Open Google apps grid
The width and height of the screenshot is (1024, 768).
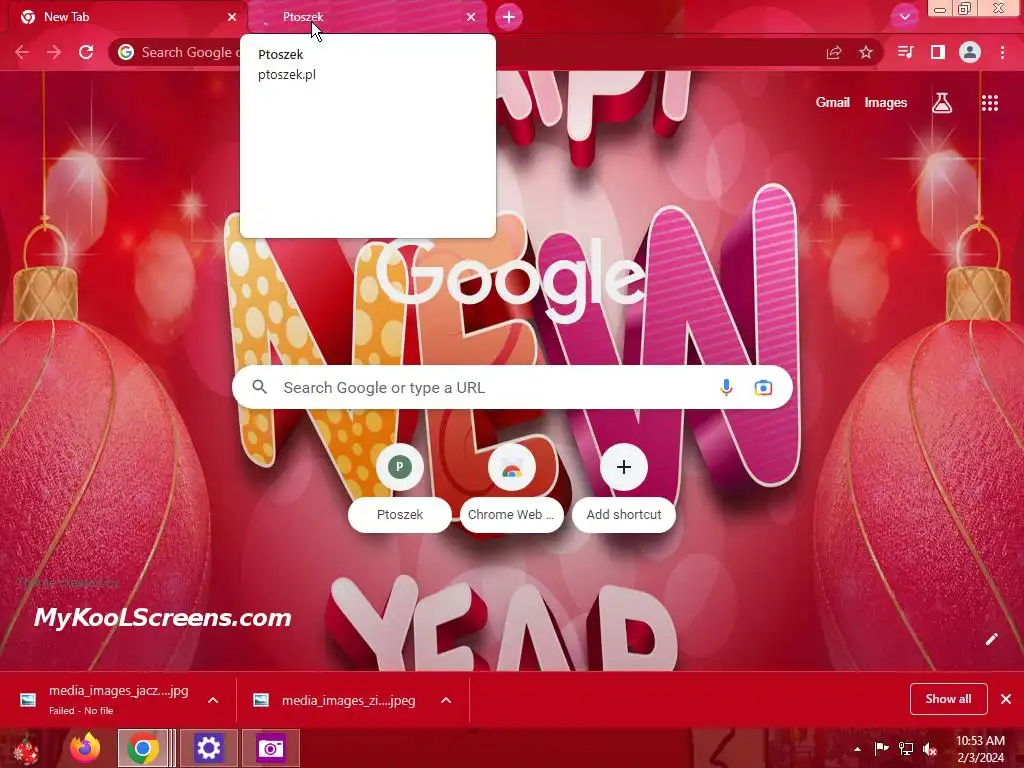click(x=989, y=103)
